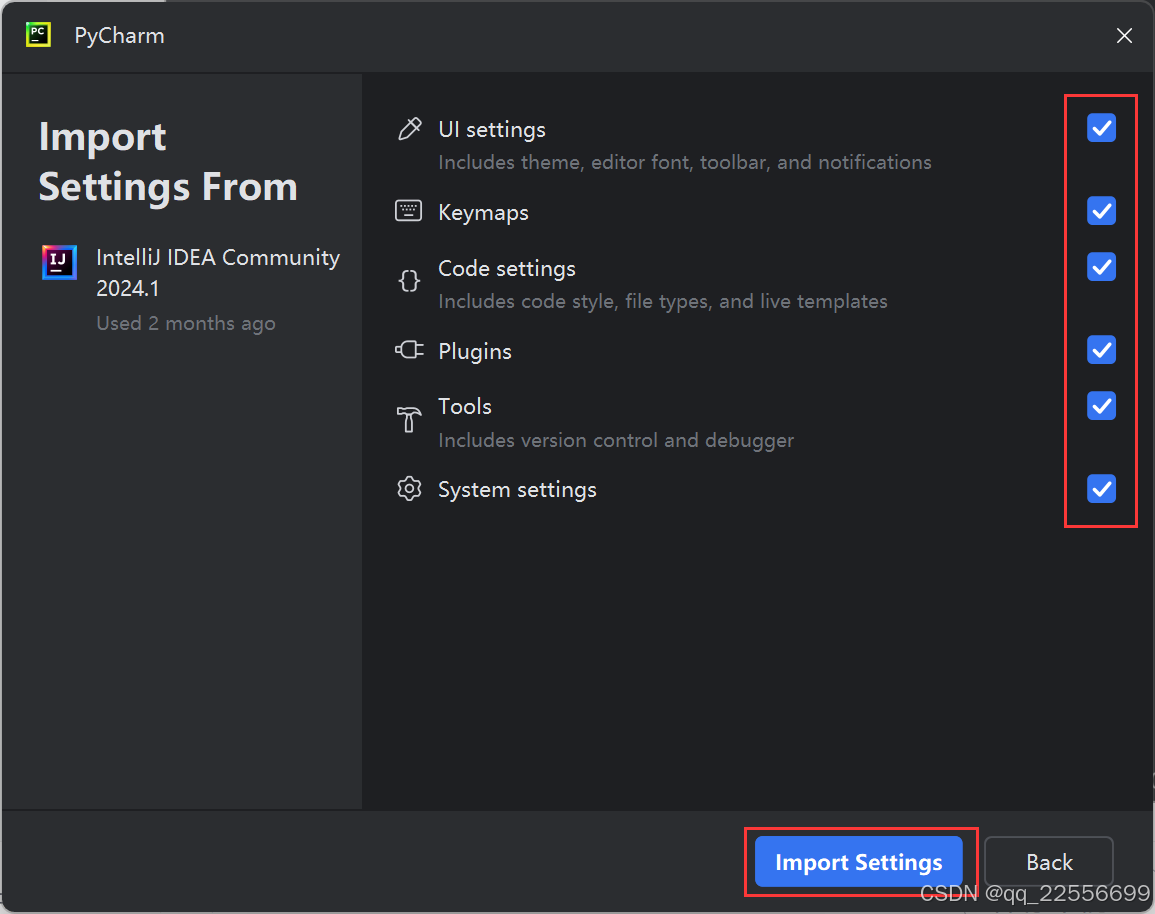Click the Plugins plug icon
This screenshot has height=914, width=1155.
point(410,350)
